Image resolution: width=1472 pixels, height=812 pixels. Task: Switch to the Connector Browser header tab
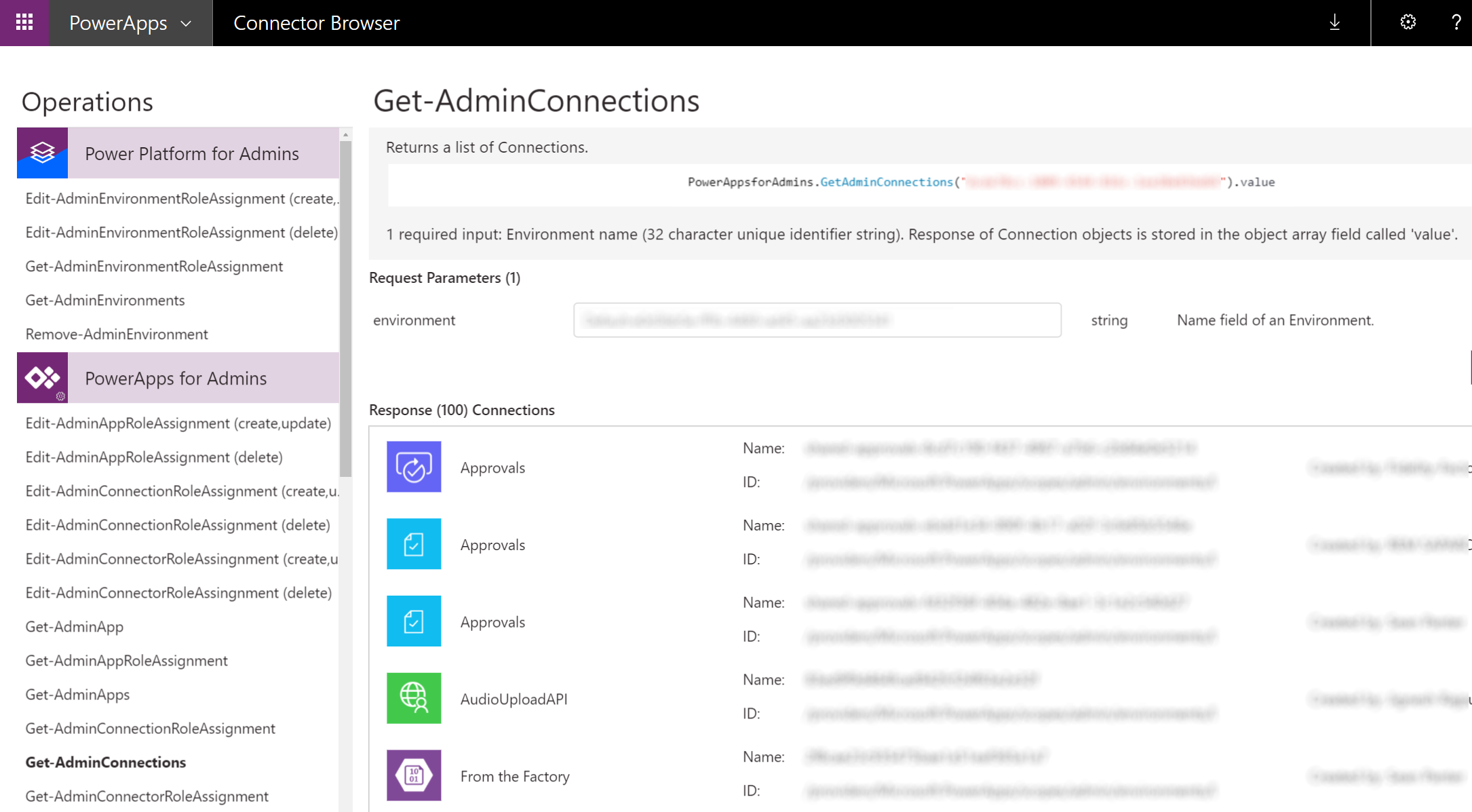click(316, 22)
